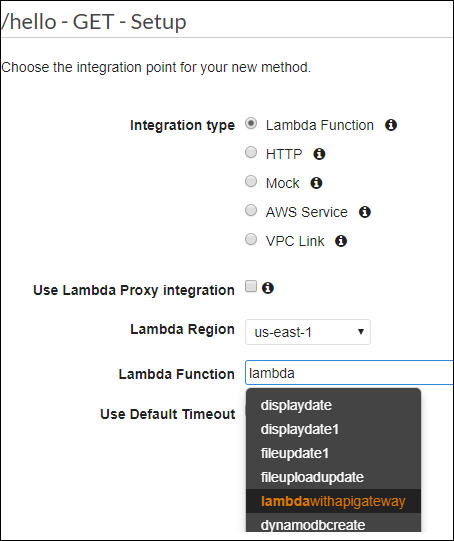454x541 pixels.
Task: Pick fileupdate1 from function suggestions
Action: (x=334, y=453)
